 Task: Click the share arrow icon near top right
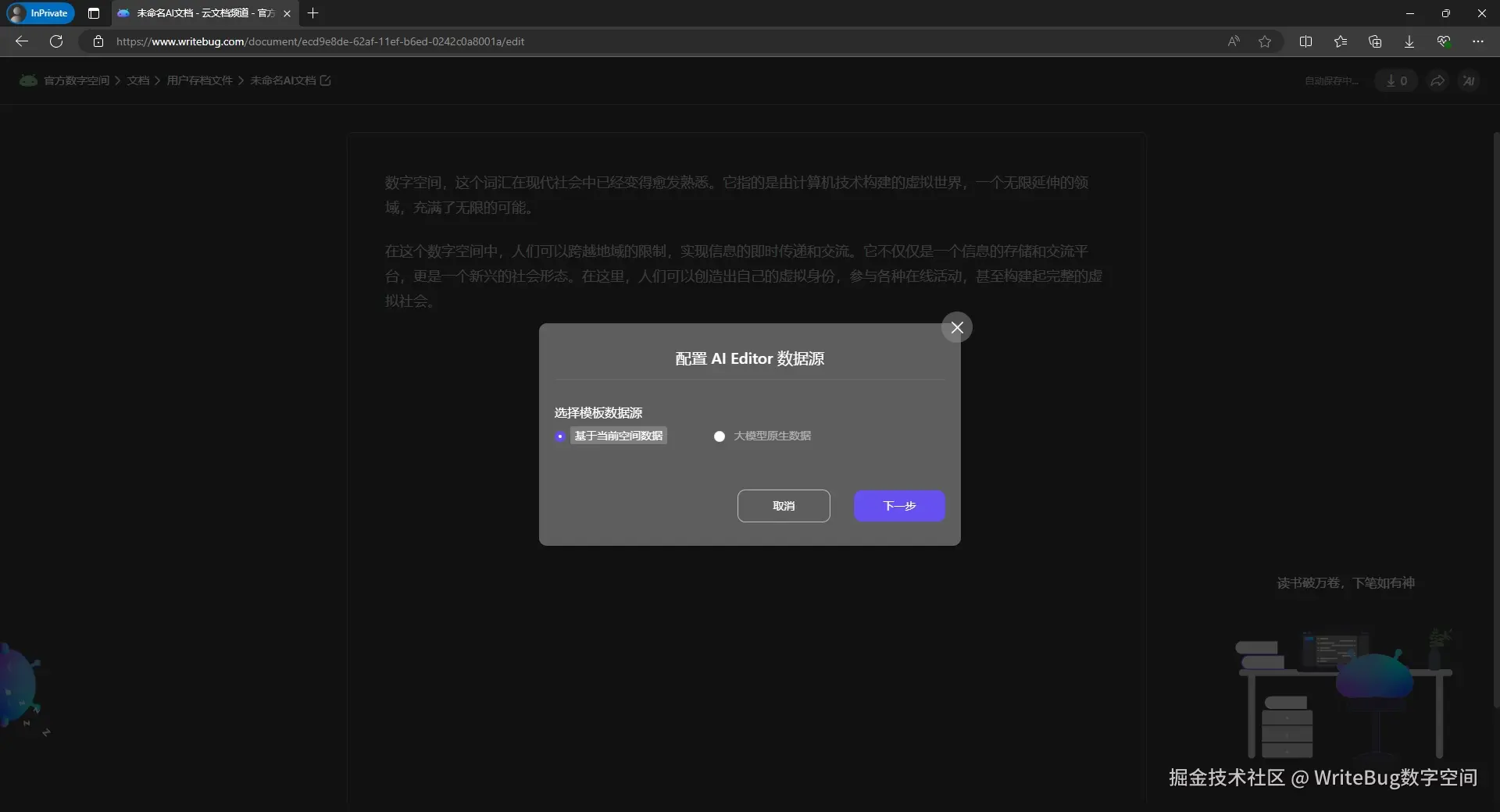coord(1437,80)
